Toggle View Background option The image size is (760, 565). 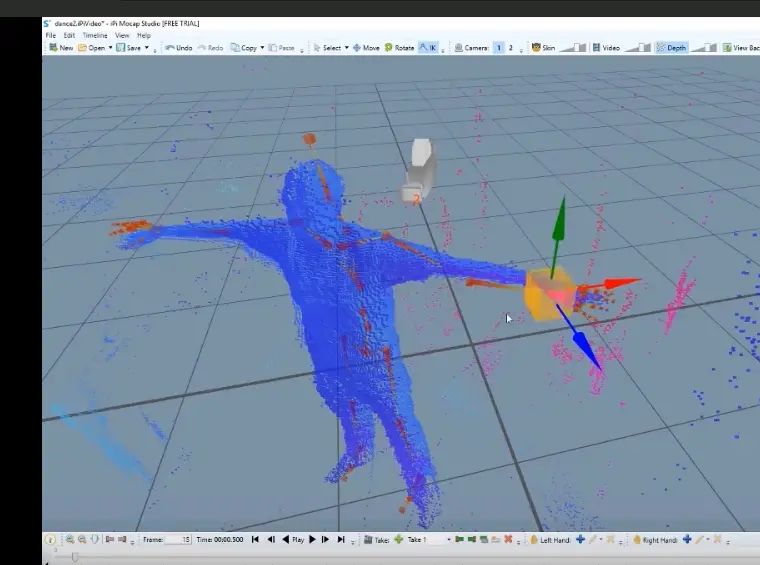click(x=741, y=47)
